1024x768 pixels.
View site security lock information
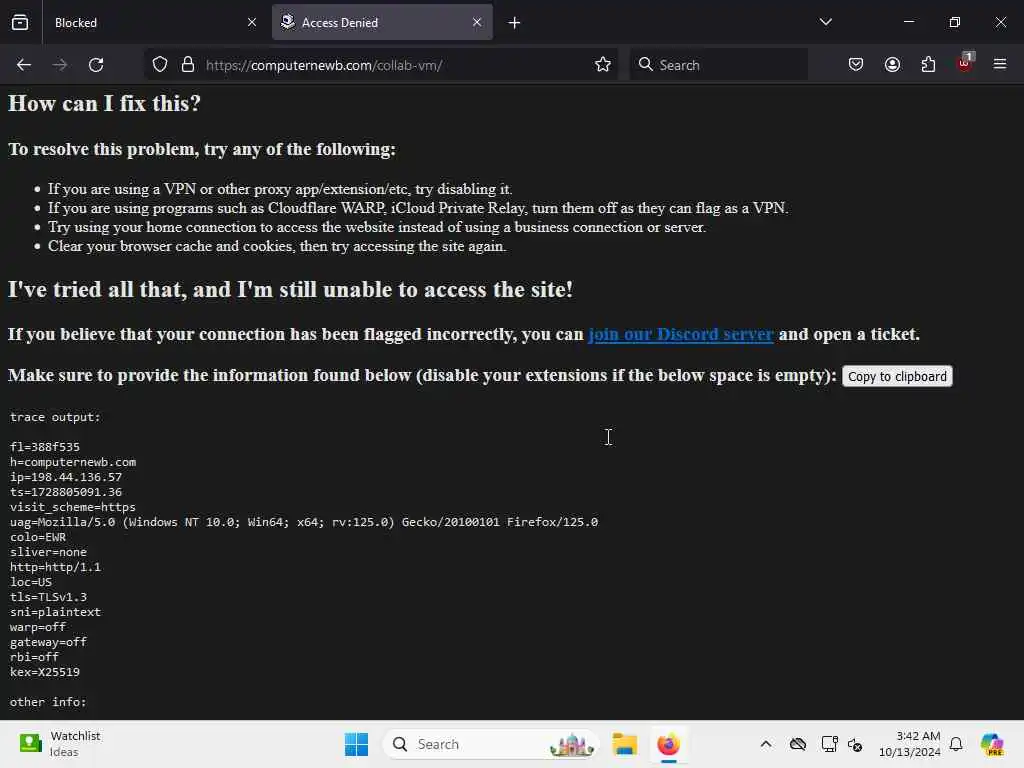tap(188, 65)
